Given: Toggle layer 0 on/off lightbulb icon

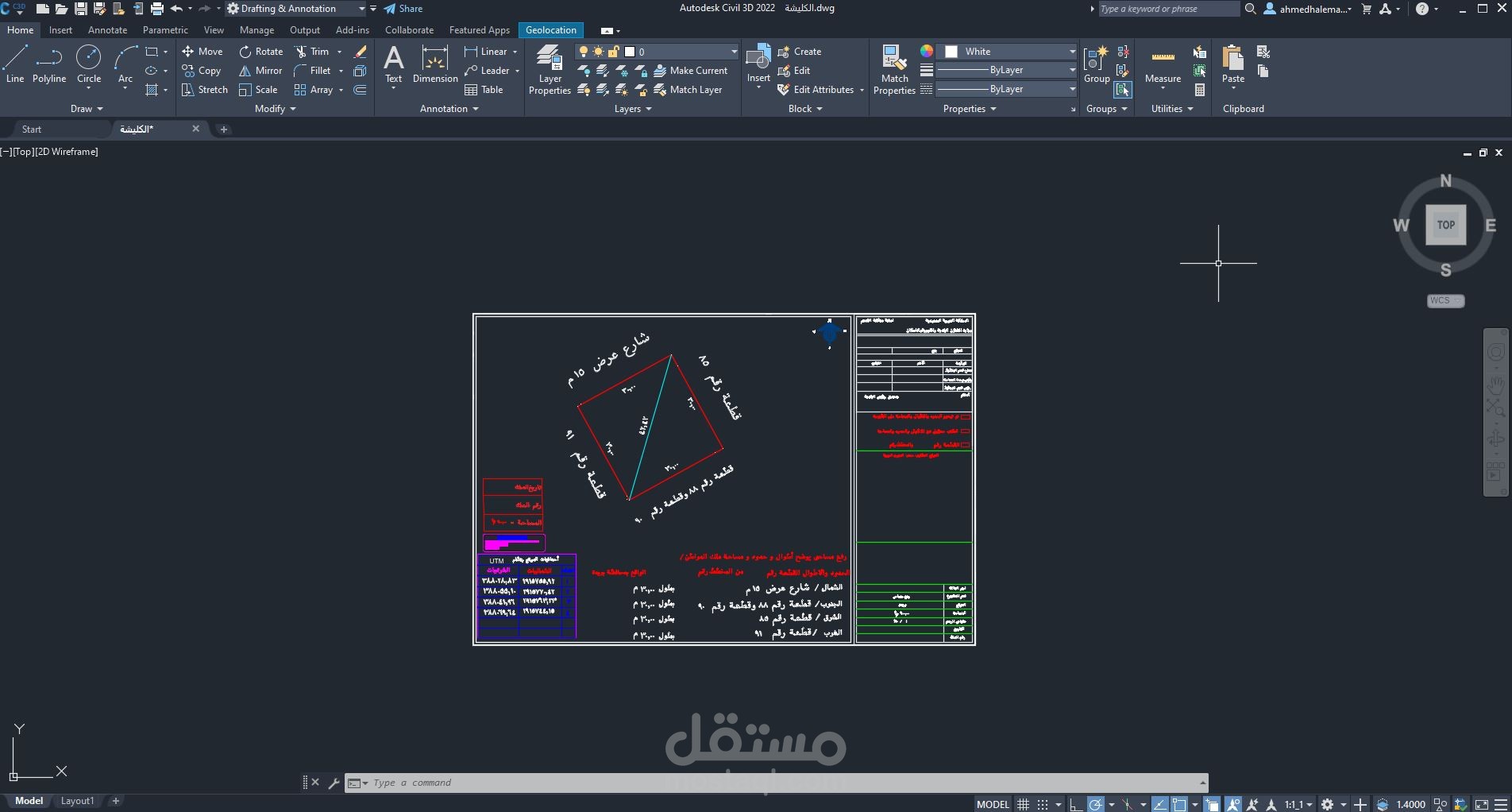Looking at the screenshot, I should click(x=584, y=51).
